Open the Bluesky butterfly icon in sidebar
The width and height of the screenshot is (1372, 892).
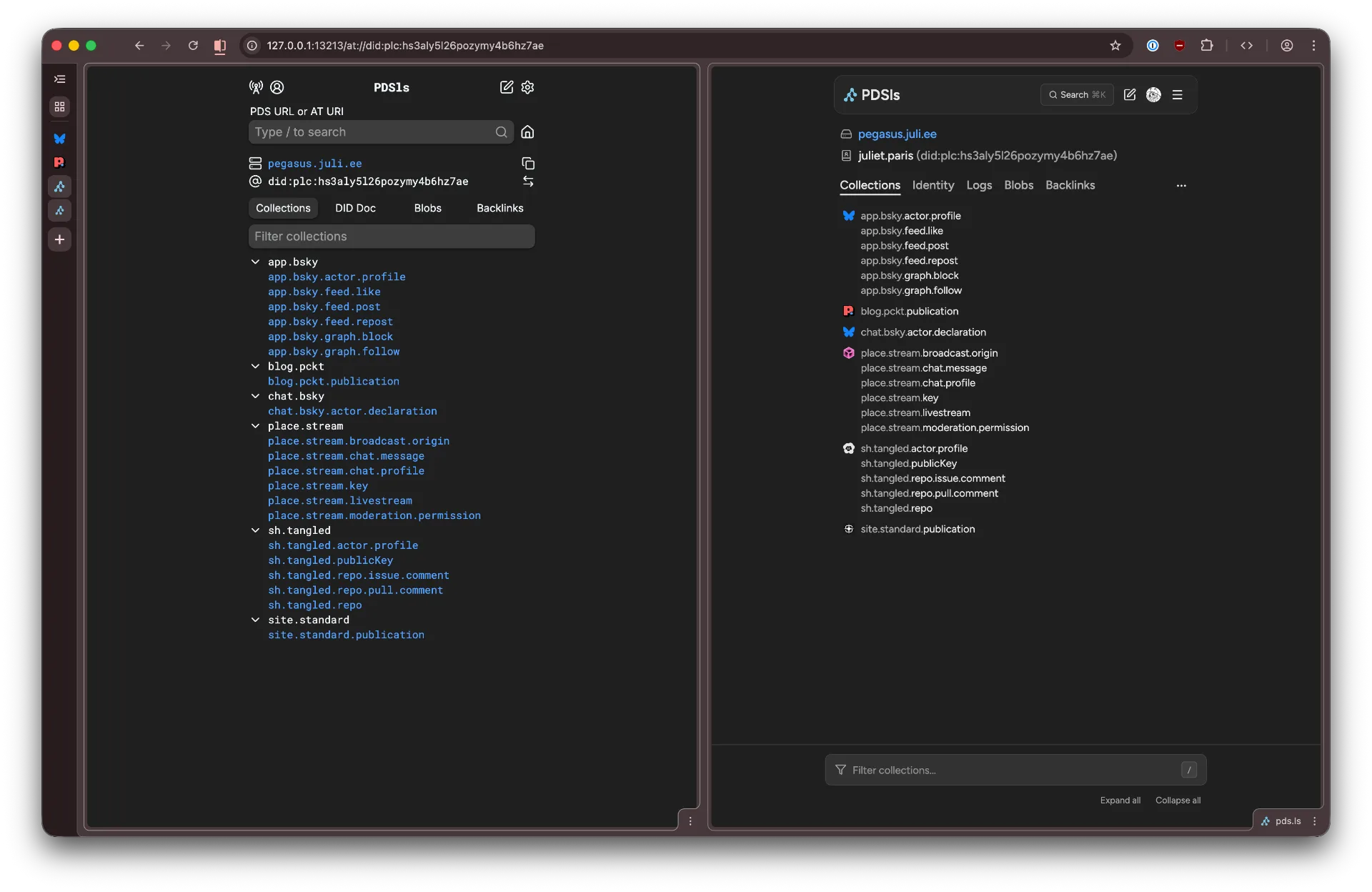[x=60, y=138]
